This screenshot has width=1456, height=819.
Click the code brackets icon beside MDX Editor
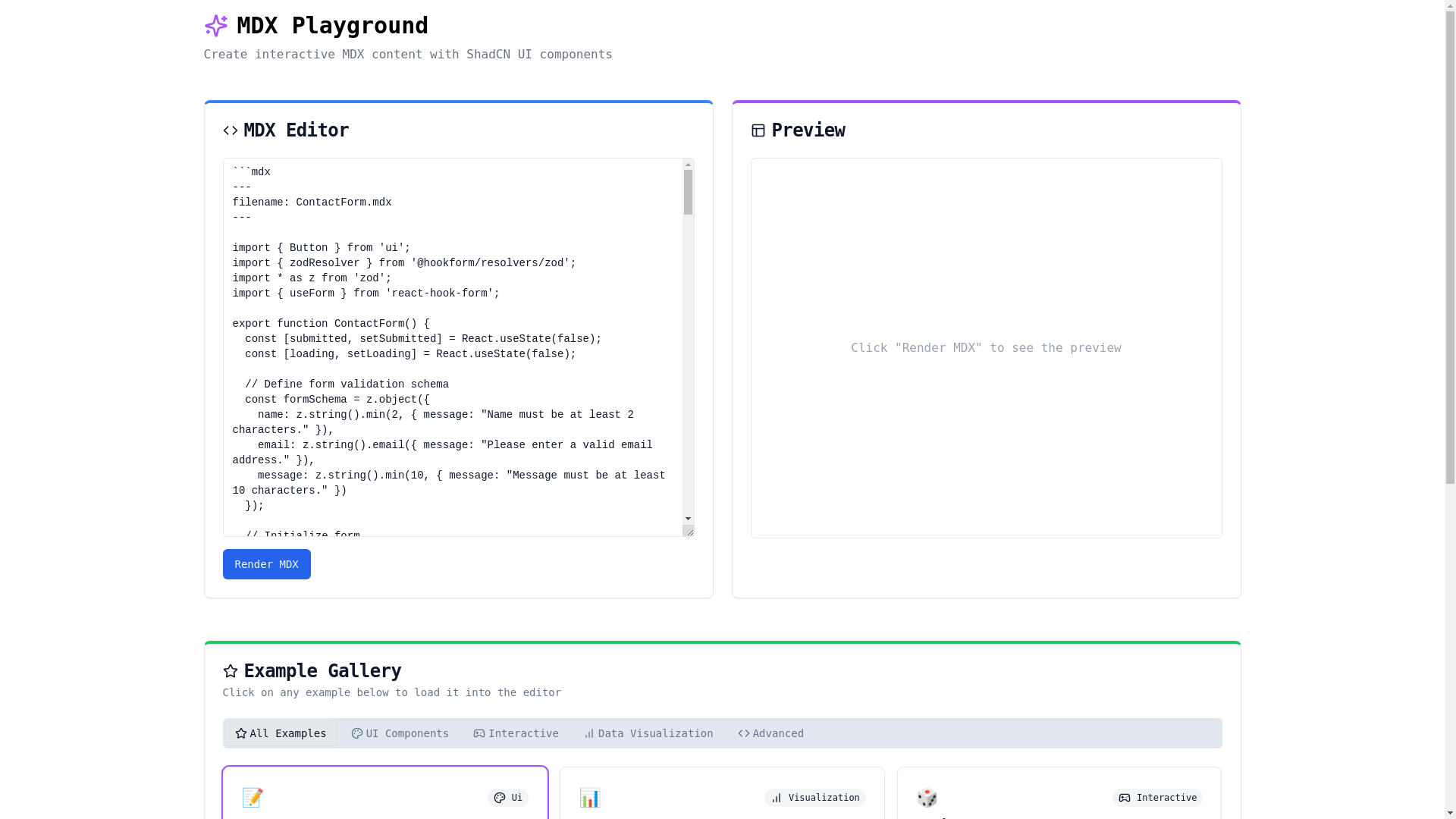[x=231, y=130]
